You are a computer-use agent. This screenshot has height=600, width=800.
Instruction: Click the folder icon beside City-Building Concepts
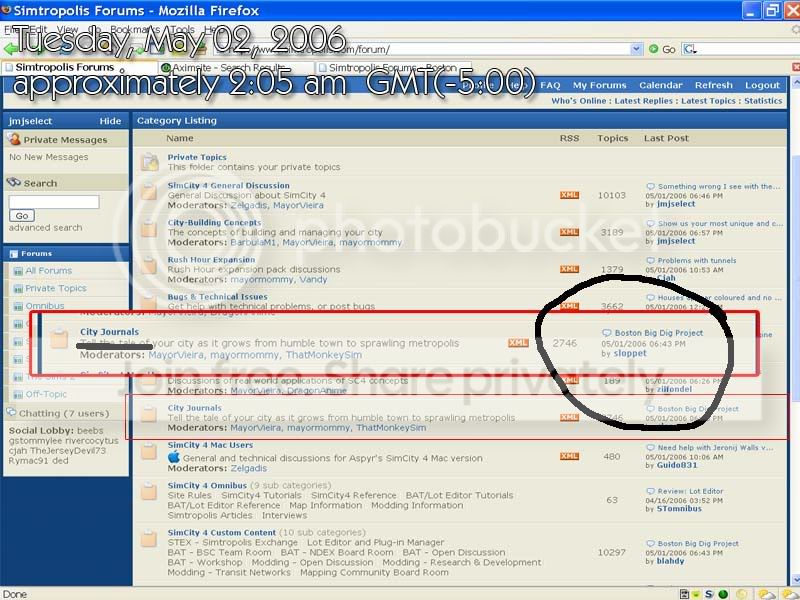(x=148, y=228)
